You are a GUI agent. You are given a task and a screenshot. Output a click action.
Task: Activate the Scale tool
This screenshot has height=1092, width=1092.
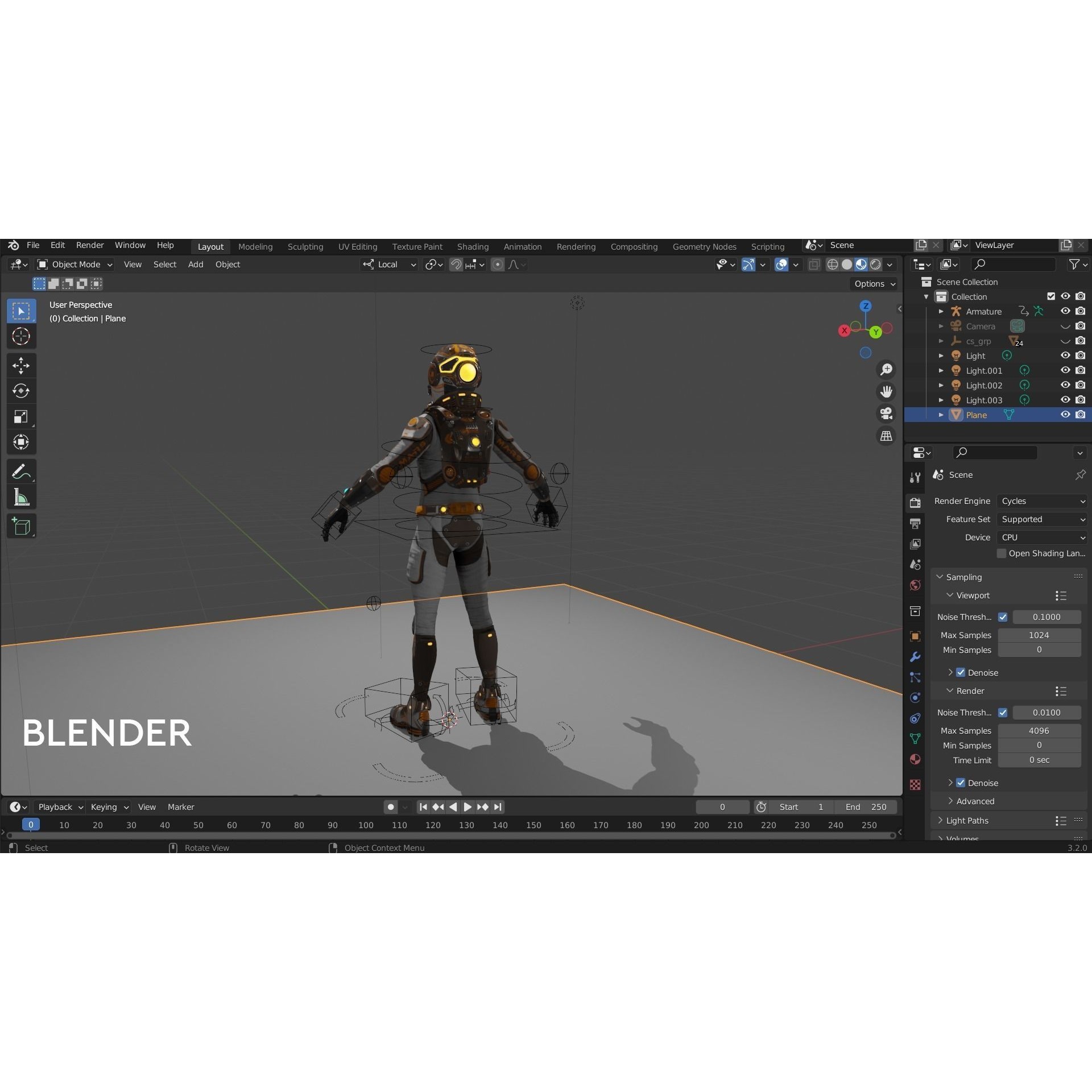(21, 416)
